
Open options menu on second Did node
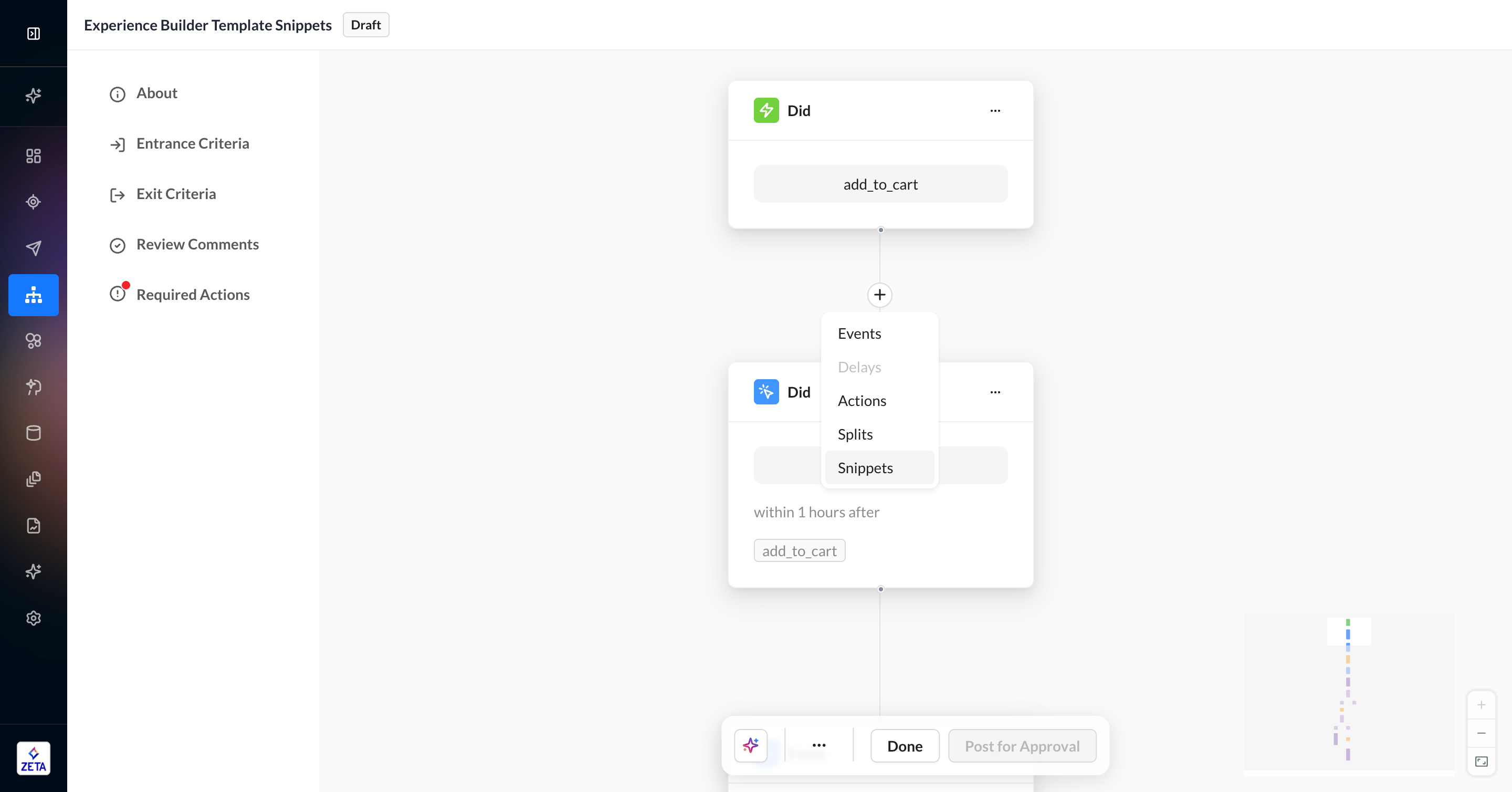click(x=995, y=392)
